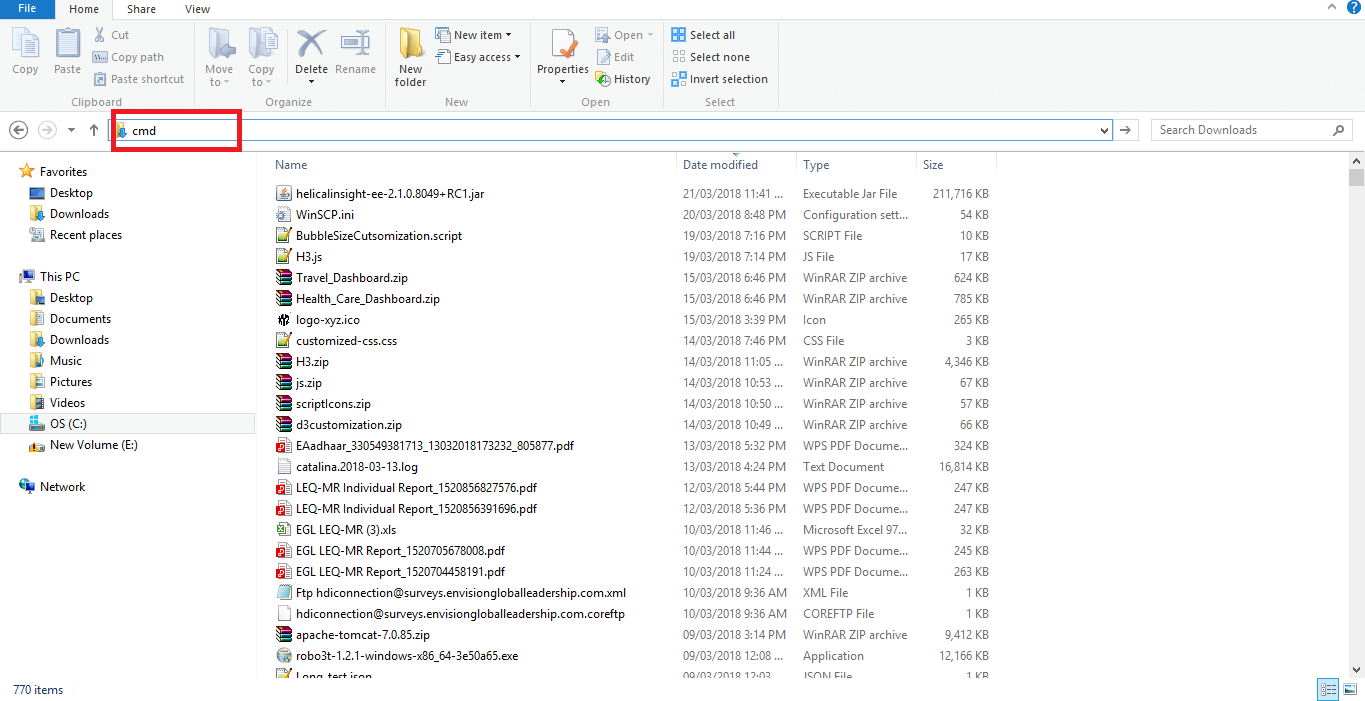This screenshot has width=1365, height=701.
Task: Open the Videos folder
Action: tap(67, 403)
